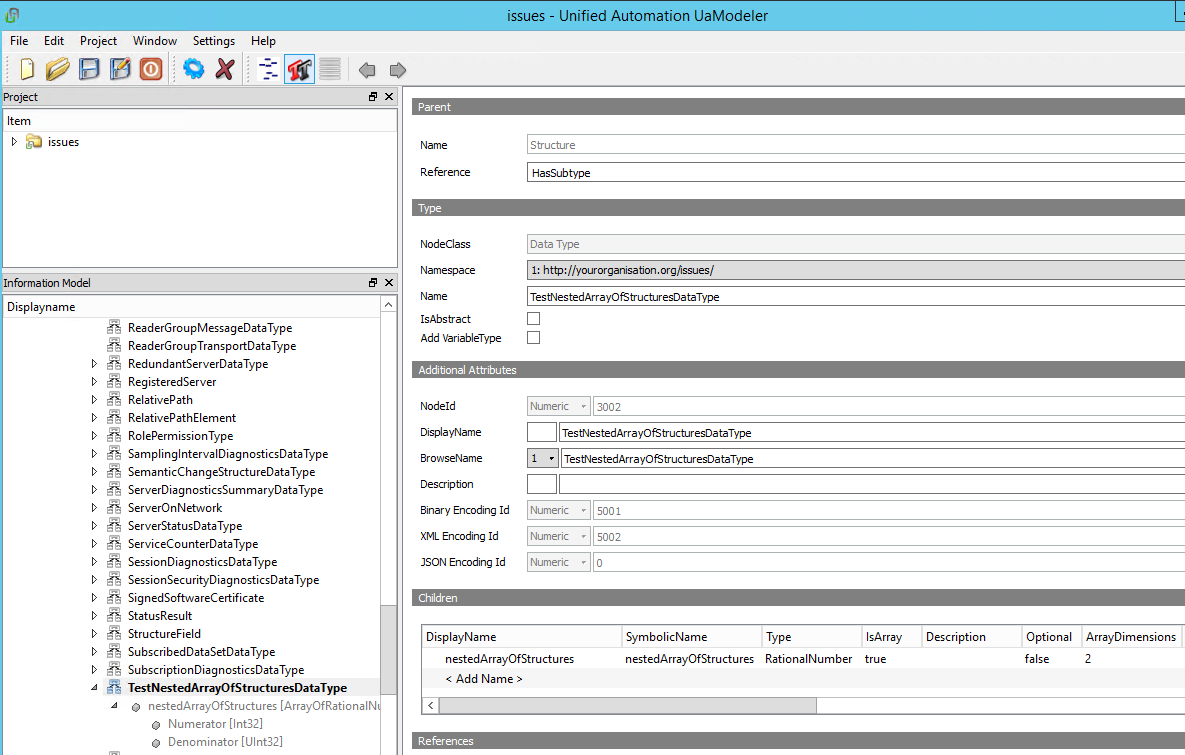Click the back navigation arrow in the toolbar
This screenshot has height=755, width=1185.
tap(366, 69)
